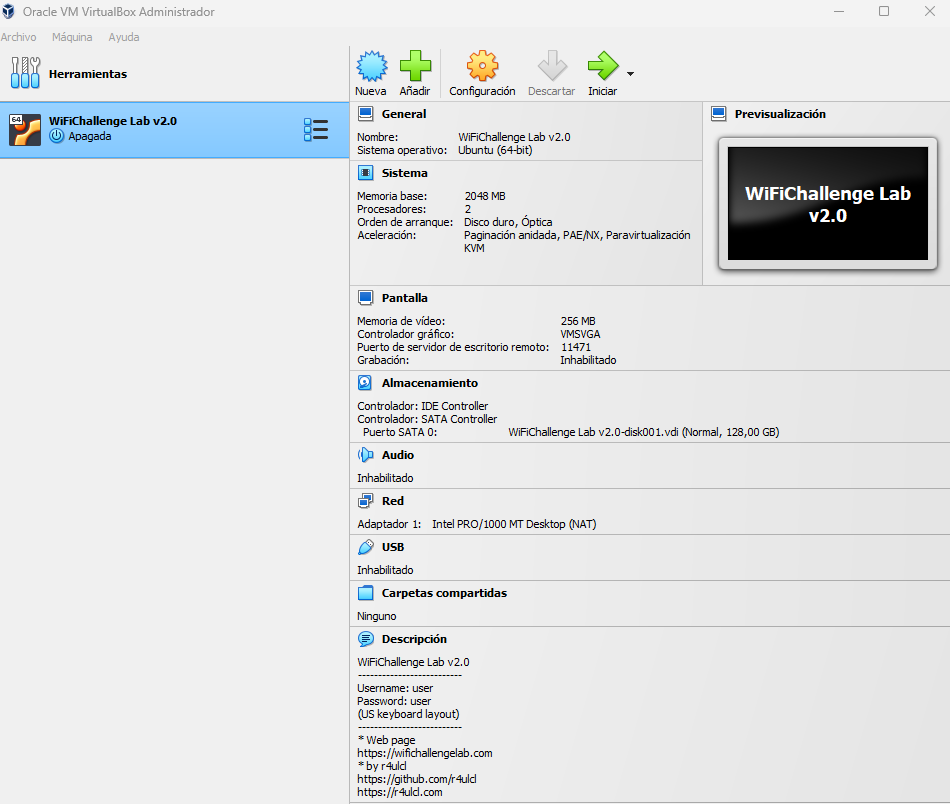Image resolution: width=950 pixels, height=804 pixels.
Task: Open the Descripción header
Action: [x=414, y=639]
